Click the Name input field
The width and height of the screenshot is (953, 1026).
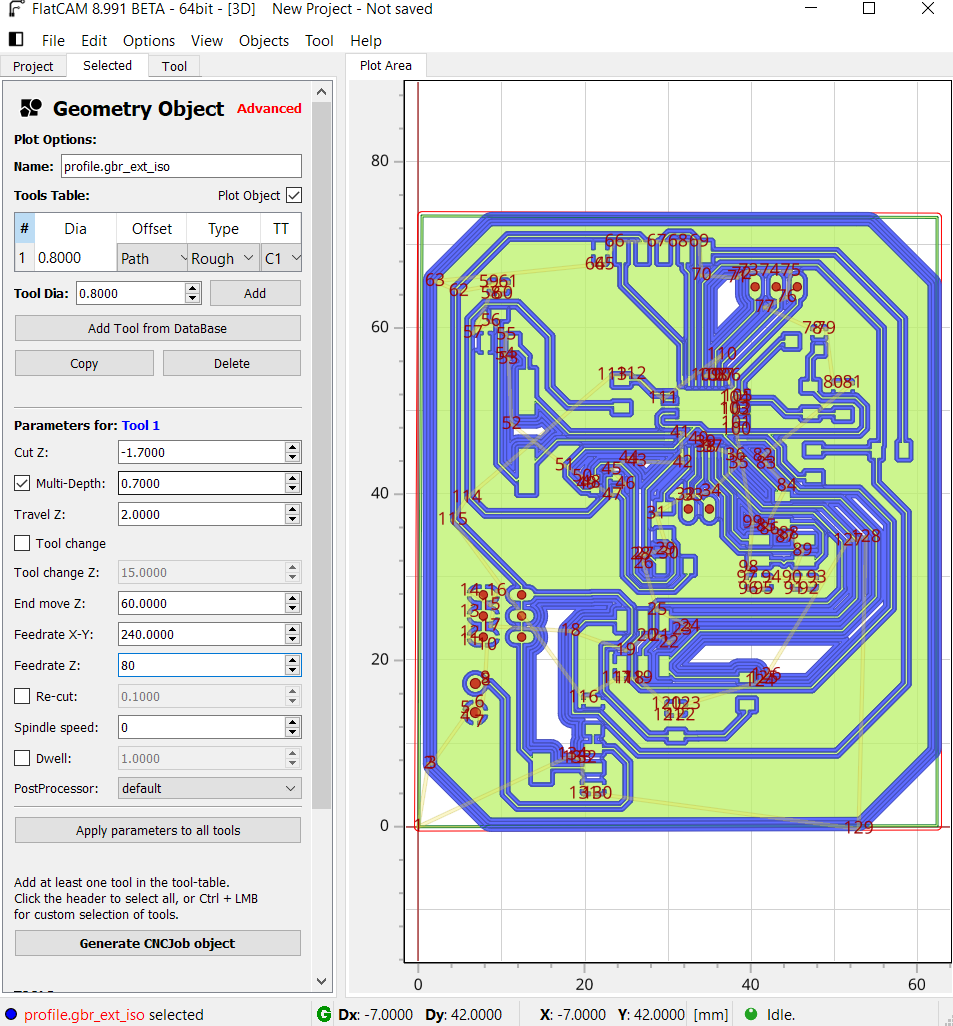[181, 166]
